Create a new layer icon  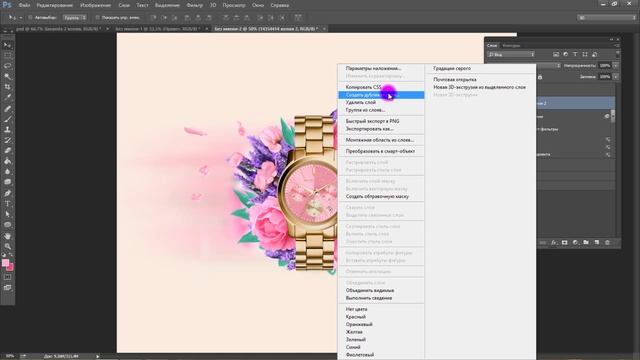pos(597,242)
